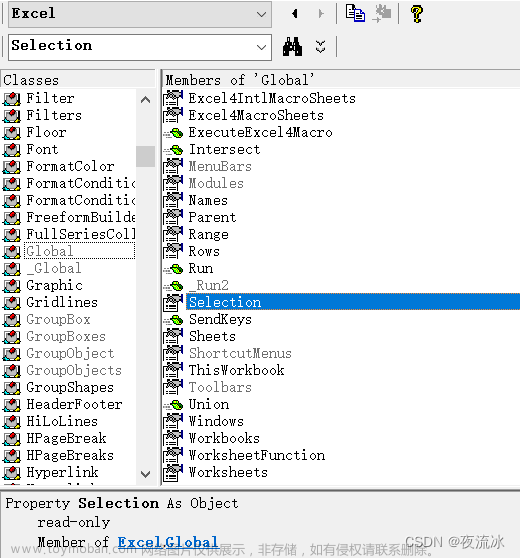Click the method icon beside Intersect

pos(174,150)
